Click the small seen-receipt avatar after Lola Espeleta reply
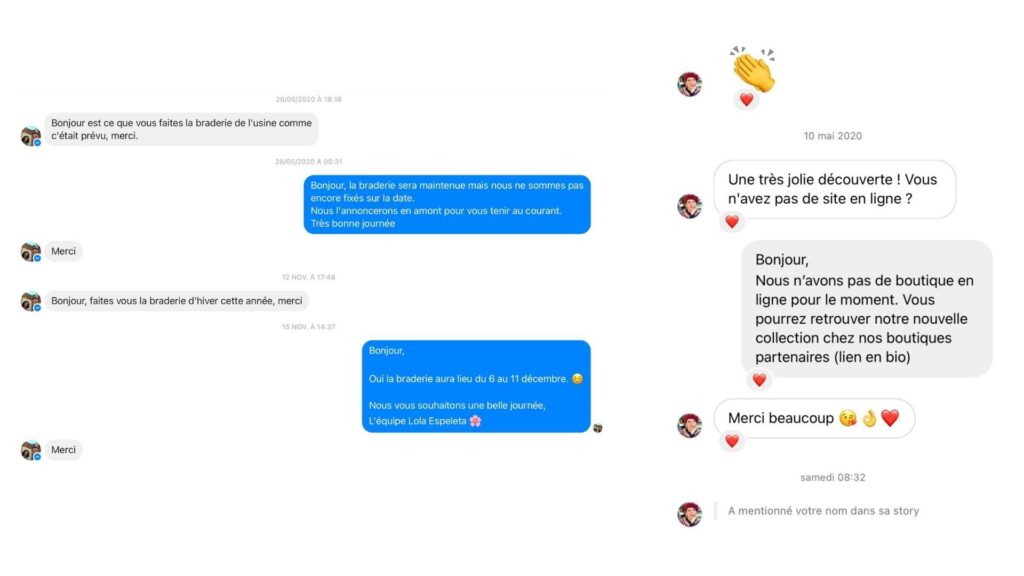The width and height of the screenshot is (1024, 576). (x=598, y=428)
